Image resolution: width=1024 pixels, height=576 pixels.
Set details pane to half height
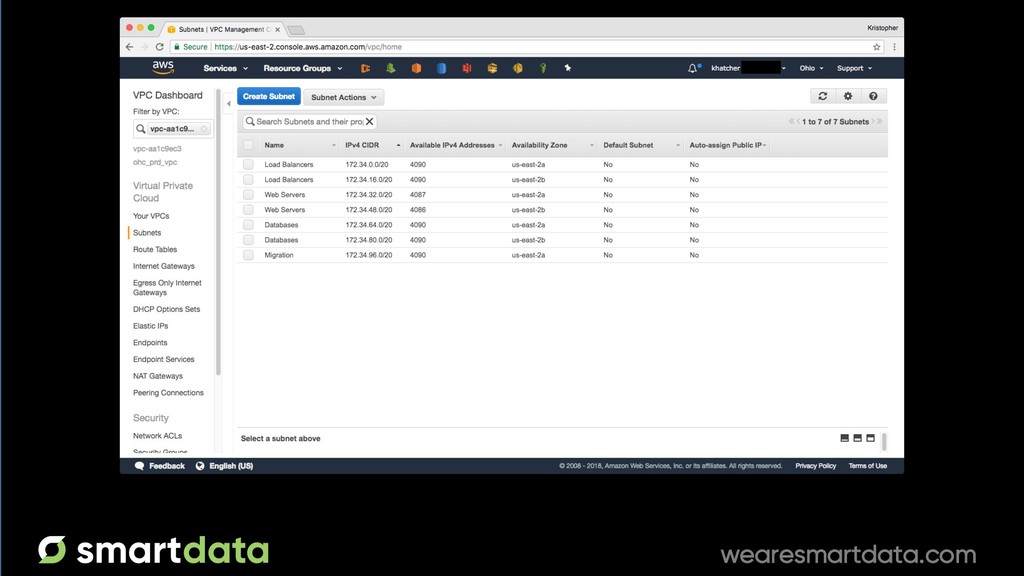(x=857, y=438)
